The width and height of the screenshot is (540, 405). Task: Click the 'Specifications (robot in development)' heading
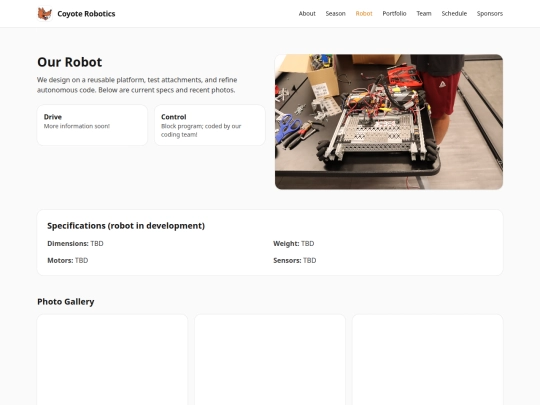(126, 226)
